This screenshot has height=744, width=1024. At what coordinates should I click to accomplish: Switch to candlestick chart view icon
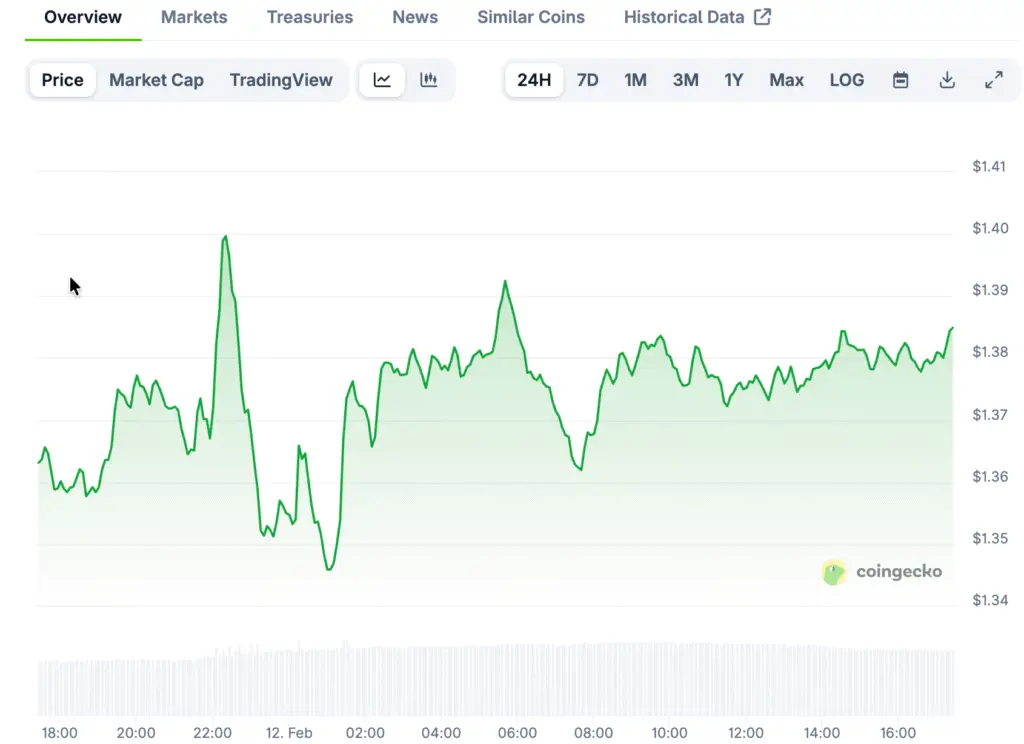tap(429, 80)
